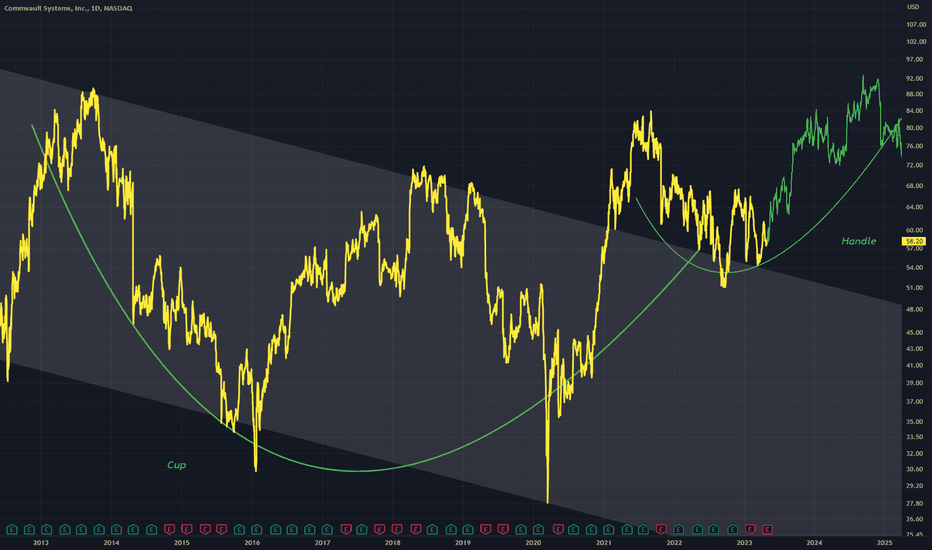The width and height of the screenshot is (932, 550).
Task: Click the 48.00 price axis label
Action: [x=916, y=310]
